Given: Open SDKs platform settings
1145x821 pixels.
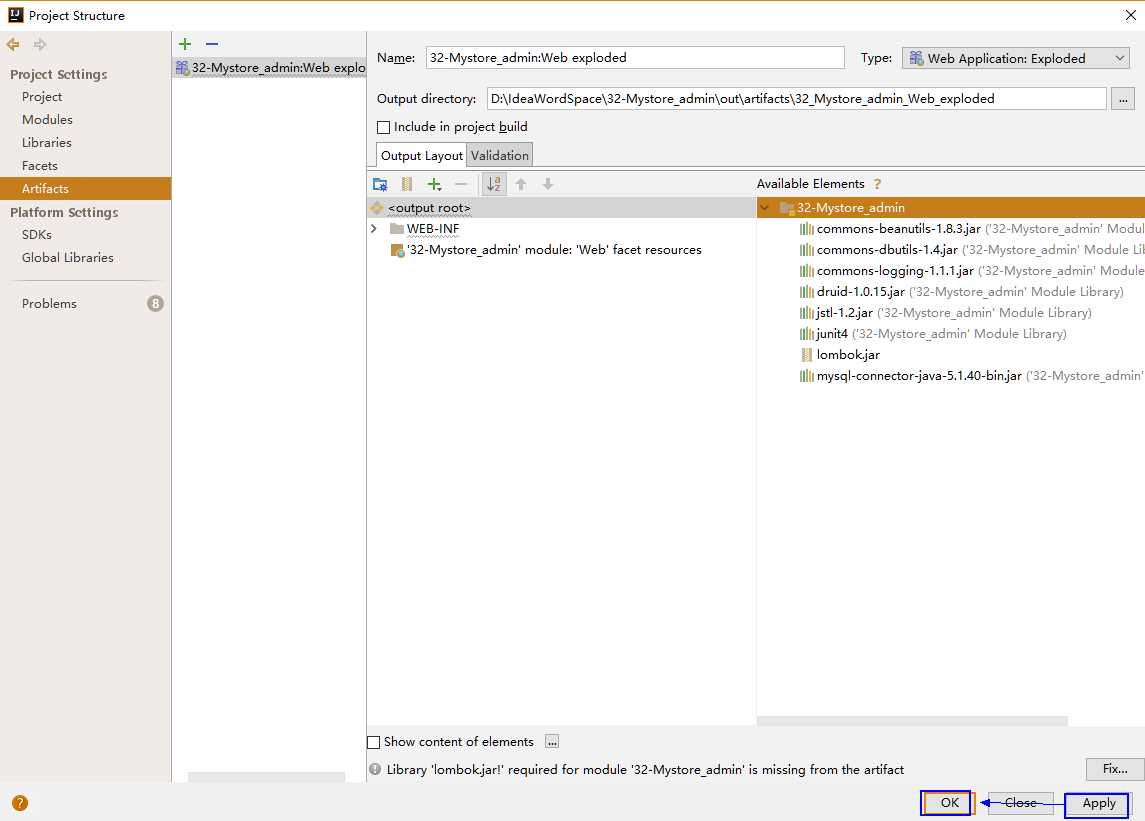Looking at the screenshot, I should [x=37, y=234].
